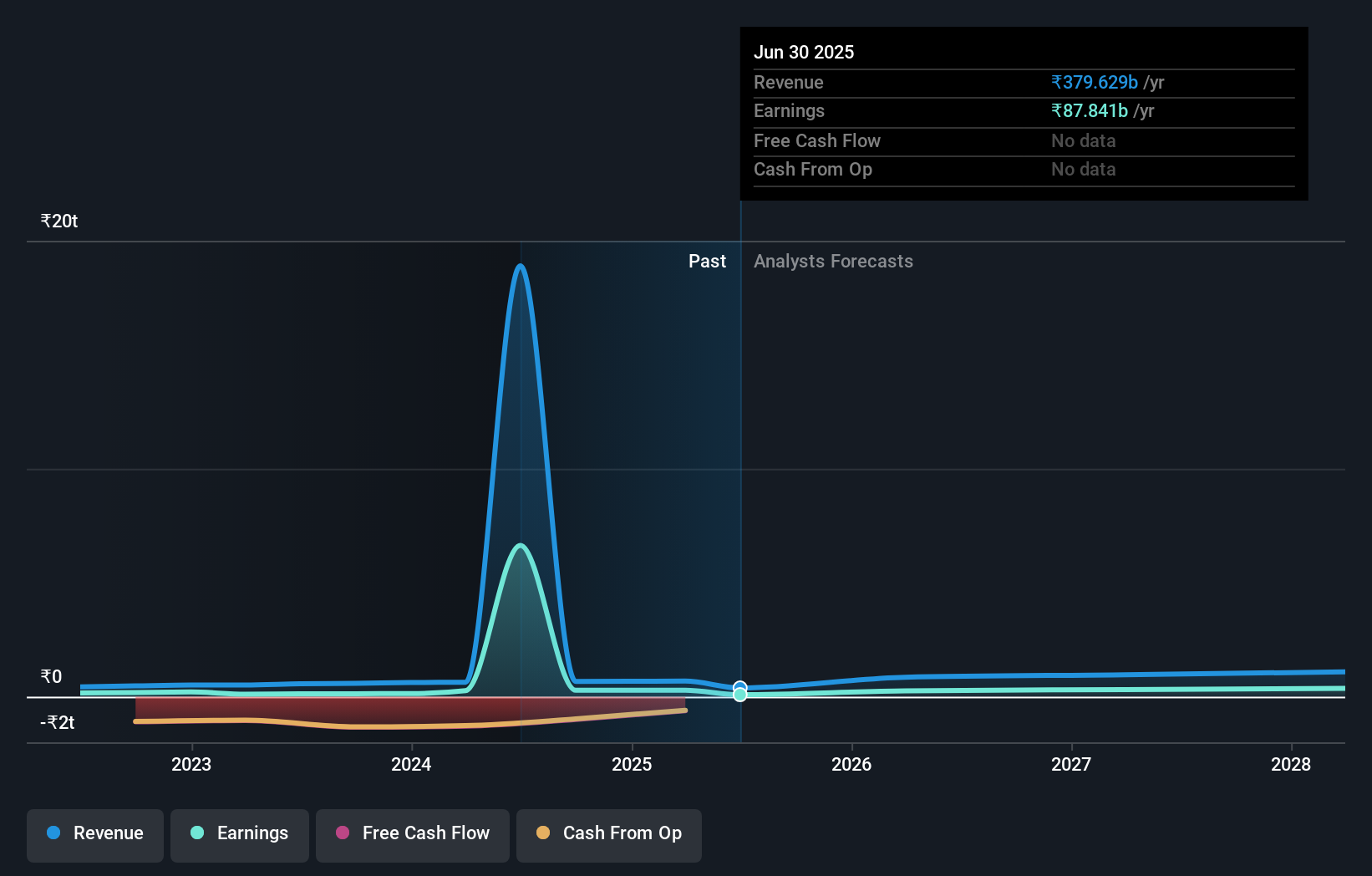Click the orange Cash From Op legend dot
The image size is (1372, 876).
click(x=543, y=833)
